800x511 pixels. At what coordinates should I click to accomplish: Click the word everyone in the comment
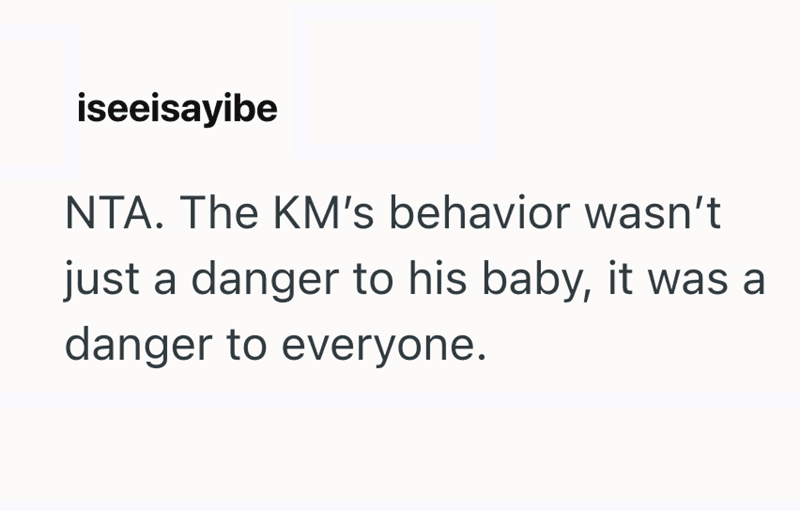[384, 348]
